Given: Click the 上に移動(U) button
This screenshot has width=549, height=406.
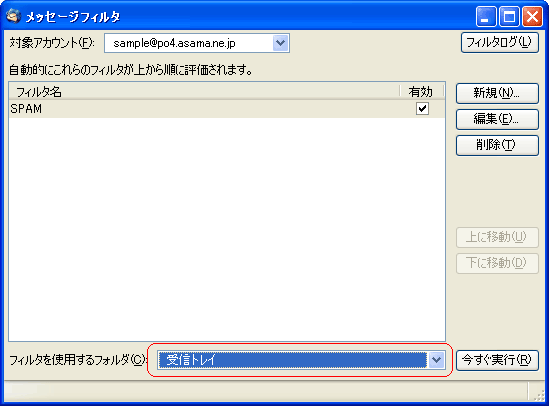Looking at the screenshot, I should pos(497,237).
